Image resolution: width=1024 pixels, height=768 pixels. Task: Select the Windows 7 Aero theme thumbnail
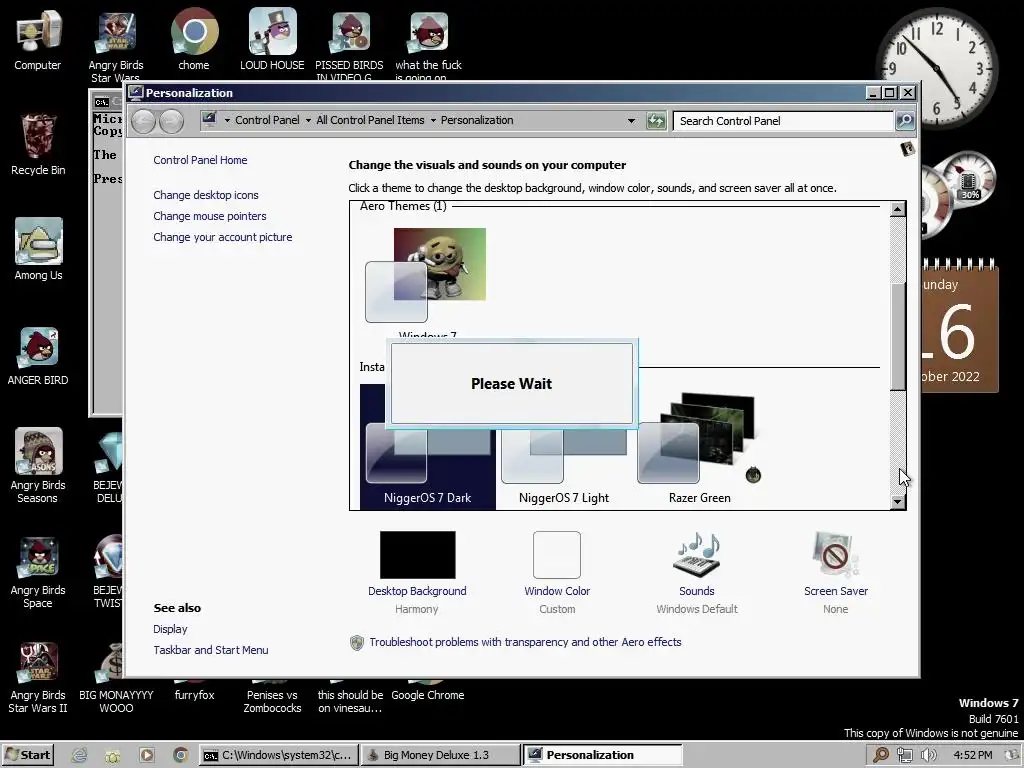point(426,276)
